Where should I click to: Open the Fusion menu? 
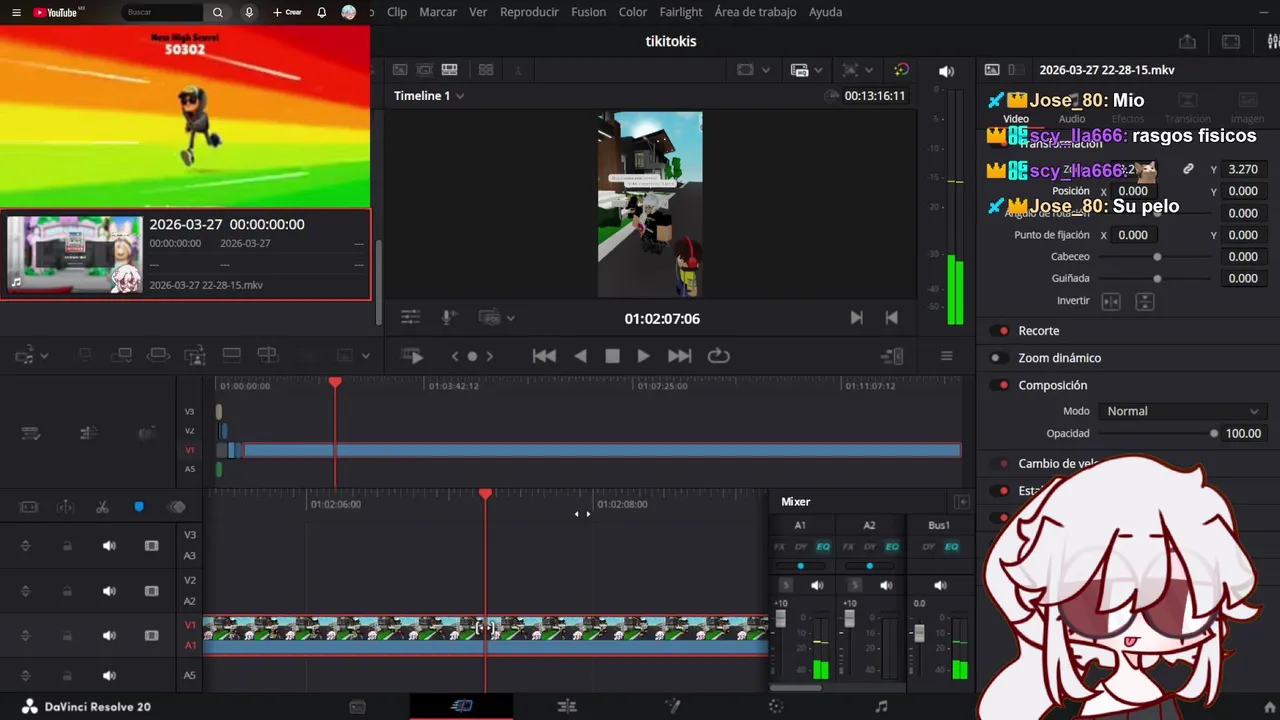tap(588, 12)
